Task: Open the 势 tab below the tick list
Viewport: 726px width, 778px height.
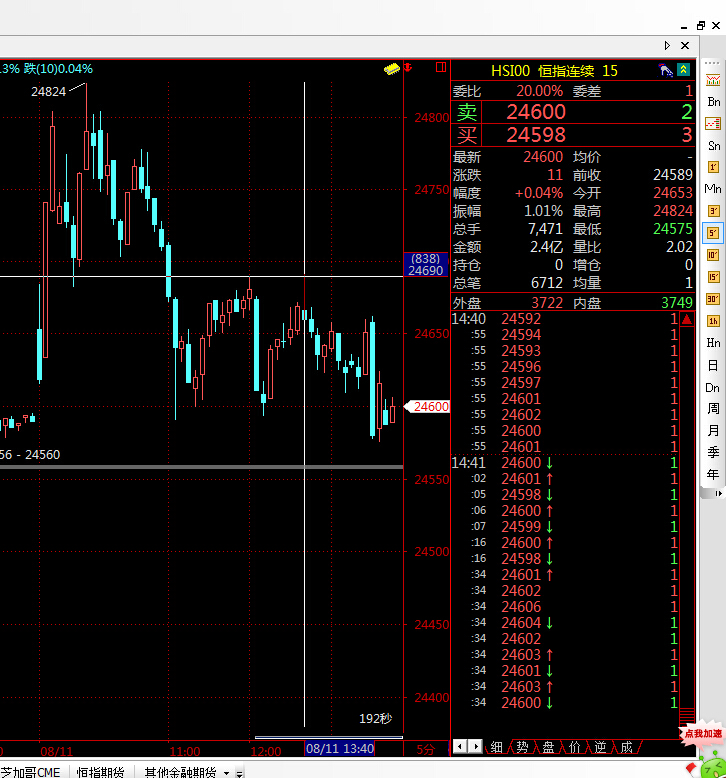Action: click(x=522, y=747)
